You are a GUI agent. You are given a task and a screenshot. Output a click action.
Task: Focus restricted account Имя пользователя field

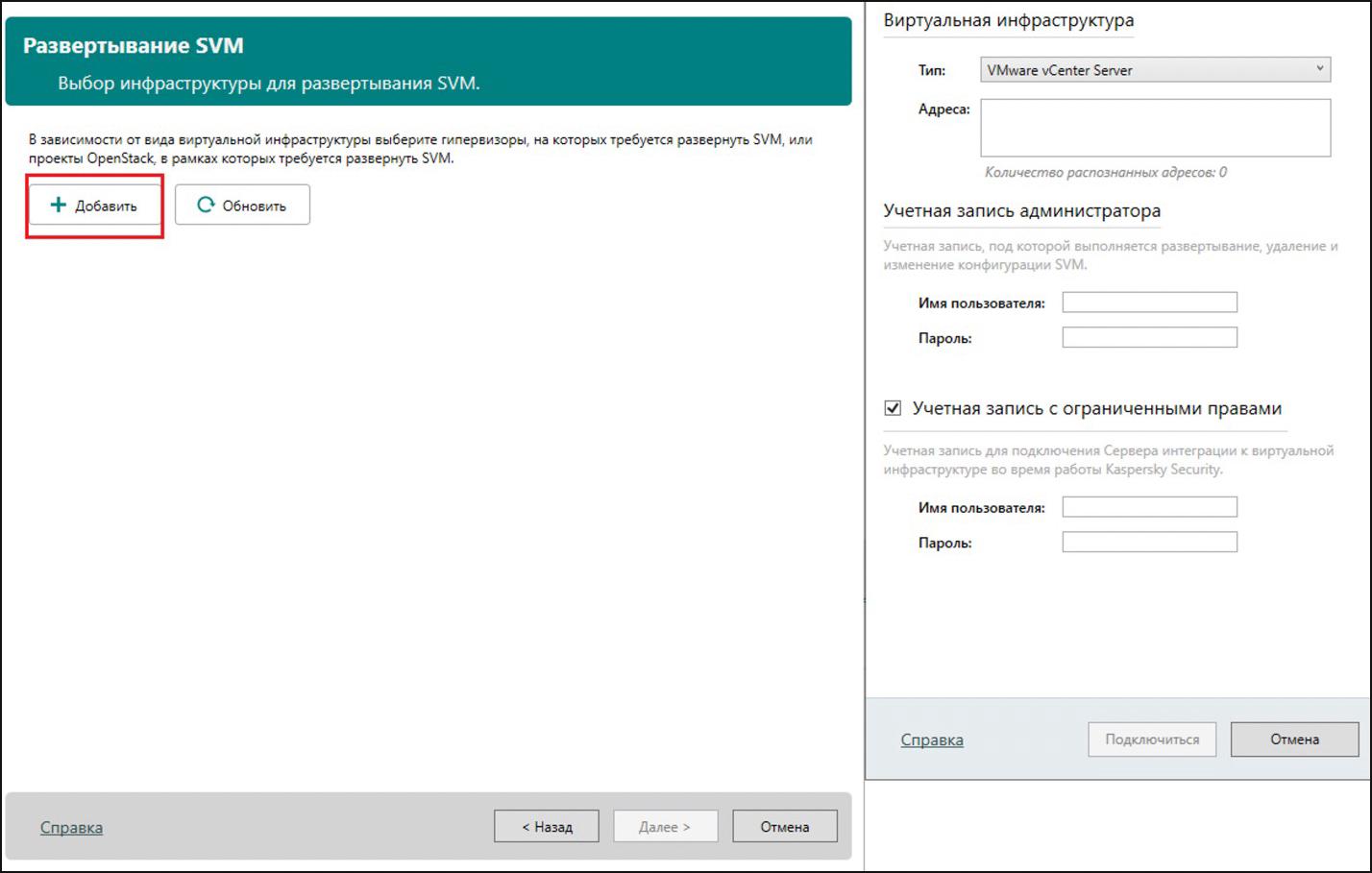[1149, 507]
